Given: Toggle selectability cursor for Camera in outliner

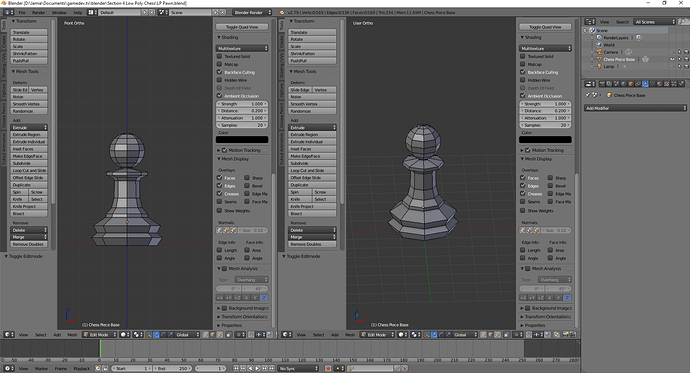Looking at the screenshot, I should coord(679,52).
